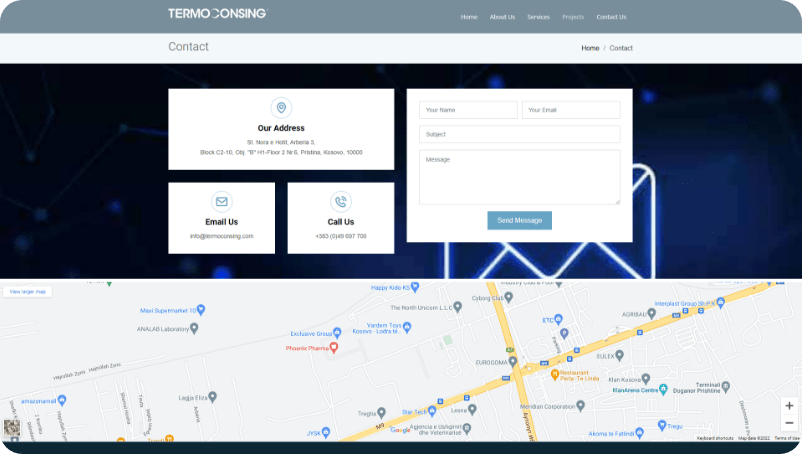Click the Phoenic Pharma map marker
Viewport: 802px width, 454px height.
tap(334, 347)
